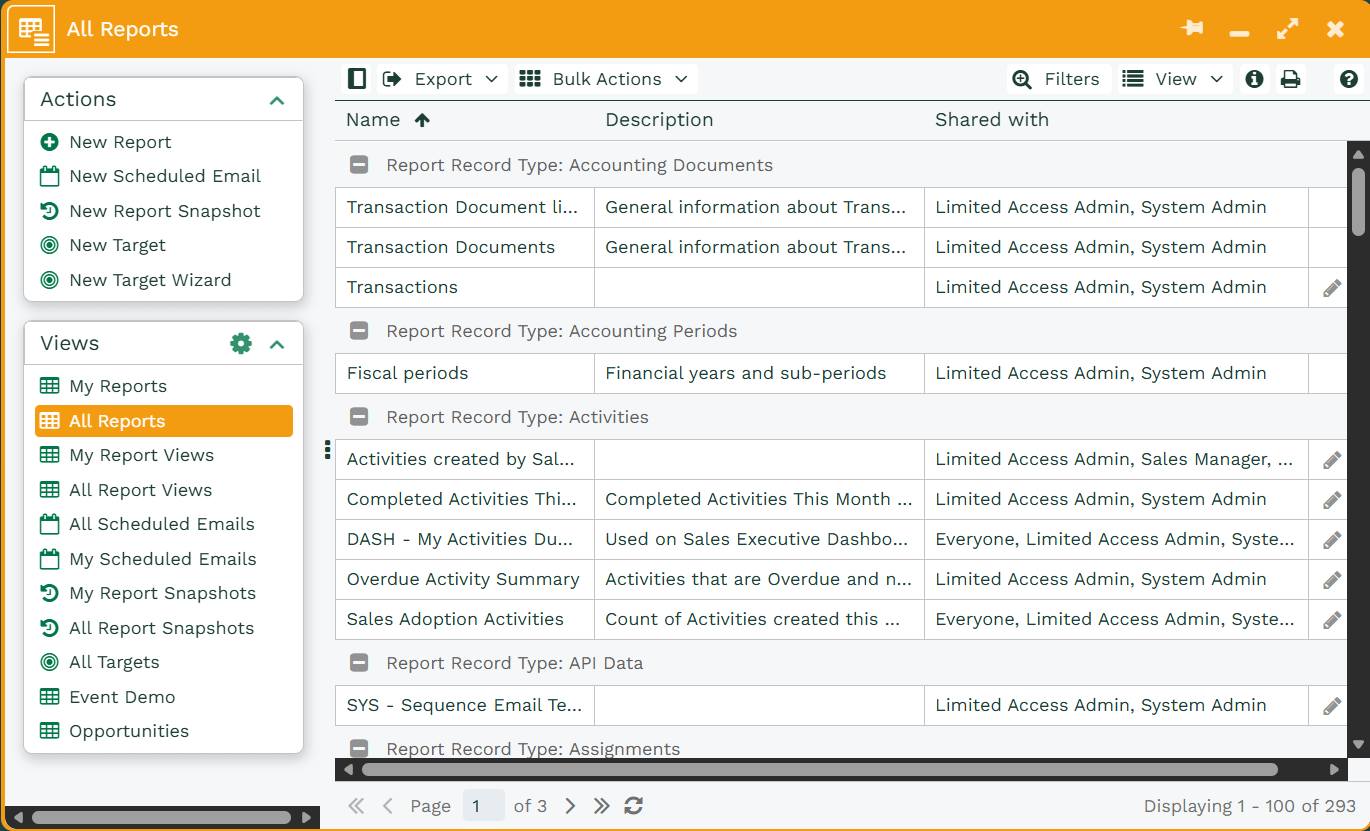Viewport: 1370px width, 831px height.
Task: Click the page number input field
Action: (x=483, y=806)
